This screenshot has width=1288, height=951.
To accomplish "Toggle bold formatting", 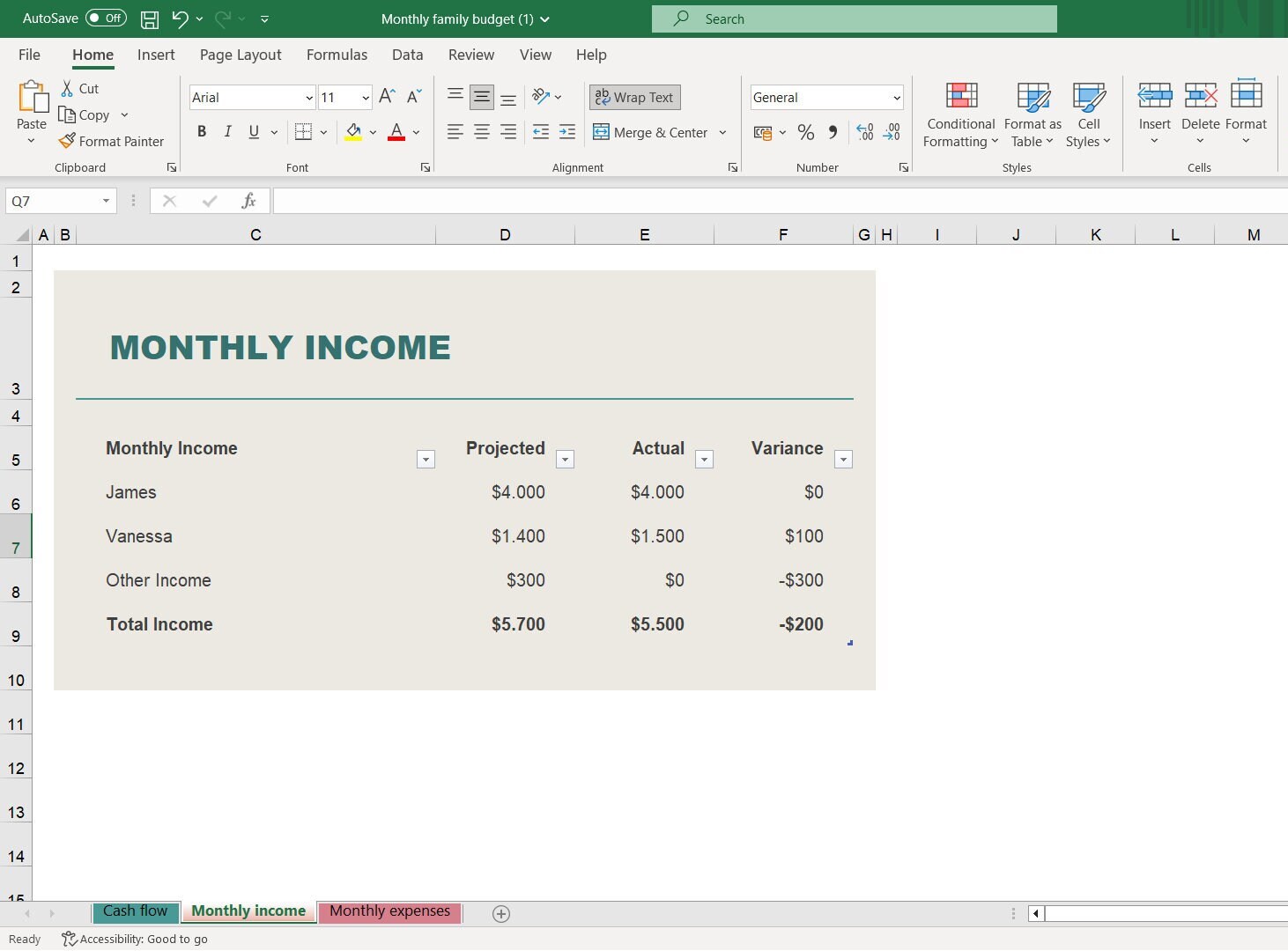I will [201, 131].
